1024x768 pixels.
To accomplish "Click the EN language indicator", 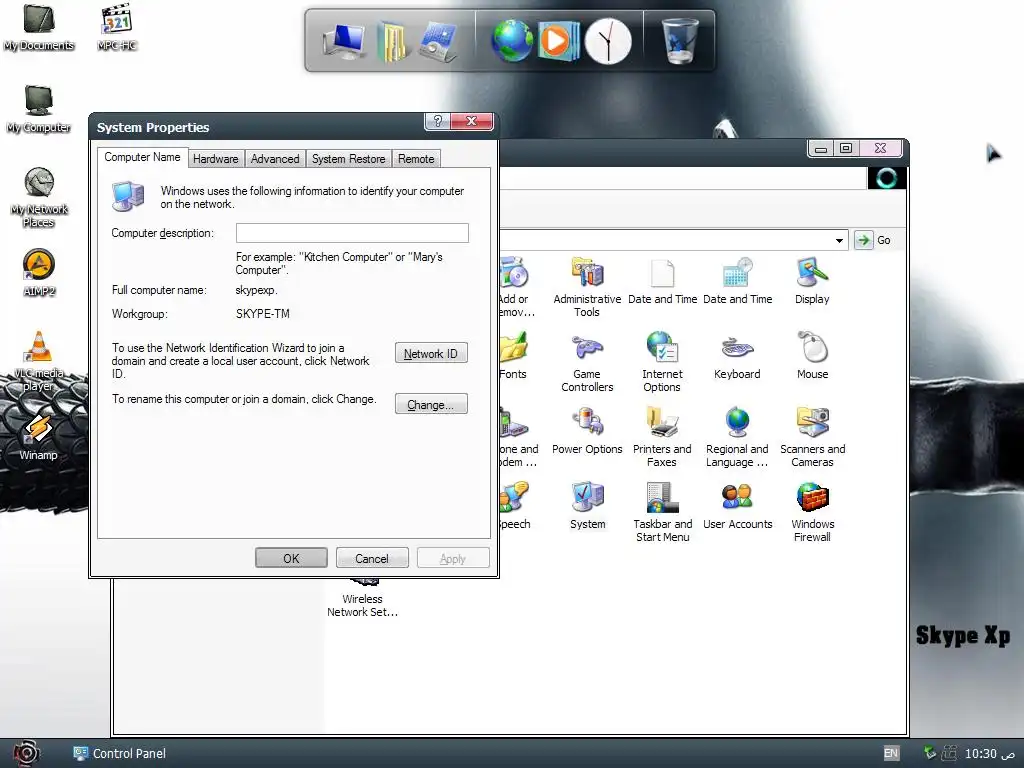I will [891, 753].
